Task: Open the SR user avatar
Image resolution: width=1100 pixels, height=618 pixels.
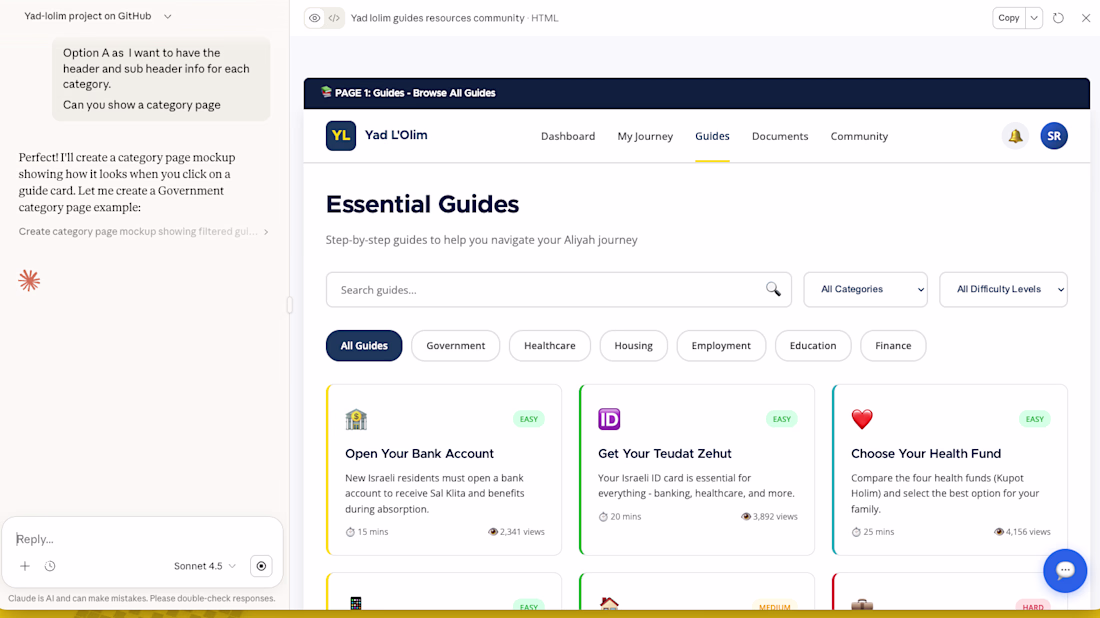Action: (1054, 136)
